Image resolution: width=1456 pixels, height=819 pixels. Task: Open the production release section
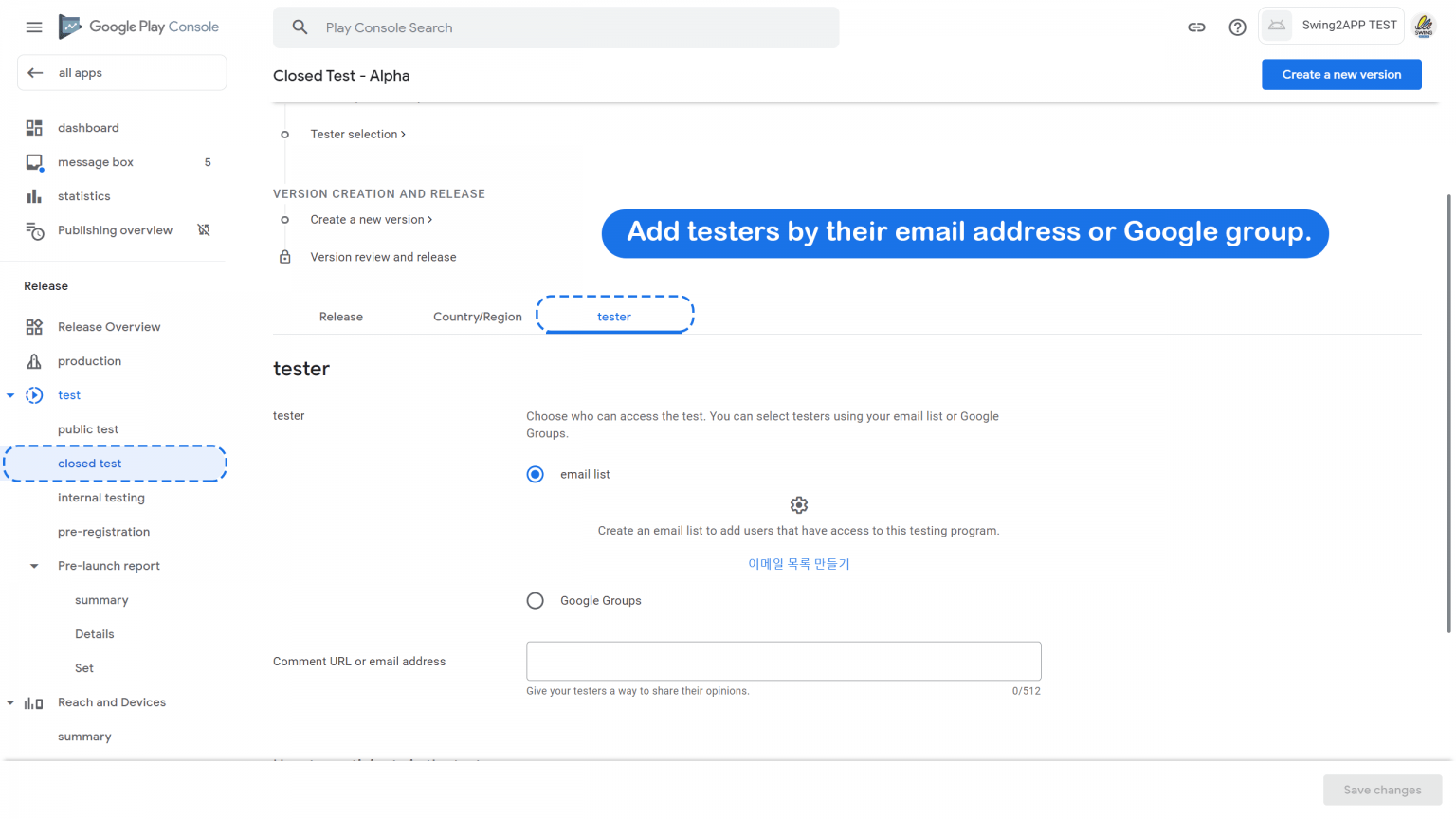click(x=89, y=360)
